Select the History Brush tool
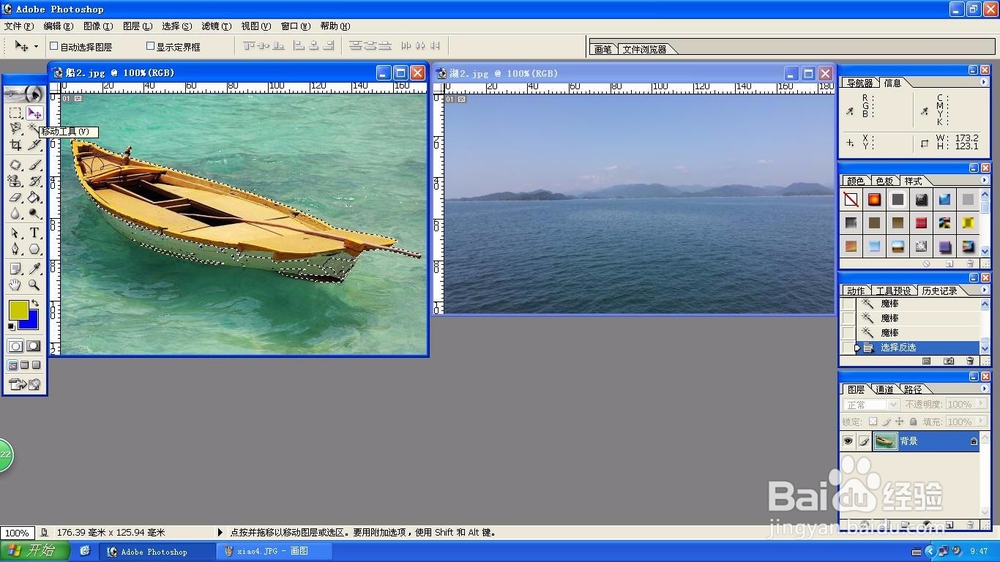This screenshot has height=562, width=1000. pos(34,182)
